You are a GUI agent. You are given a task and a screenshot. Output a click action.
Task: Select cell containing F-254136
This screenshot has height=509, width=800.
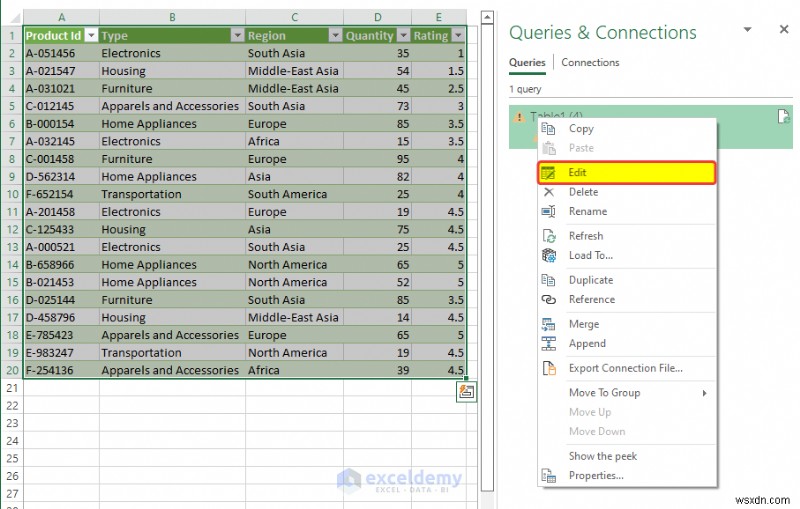tap(61, 371)
